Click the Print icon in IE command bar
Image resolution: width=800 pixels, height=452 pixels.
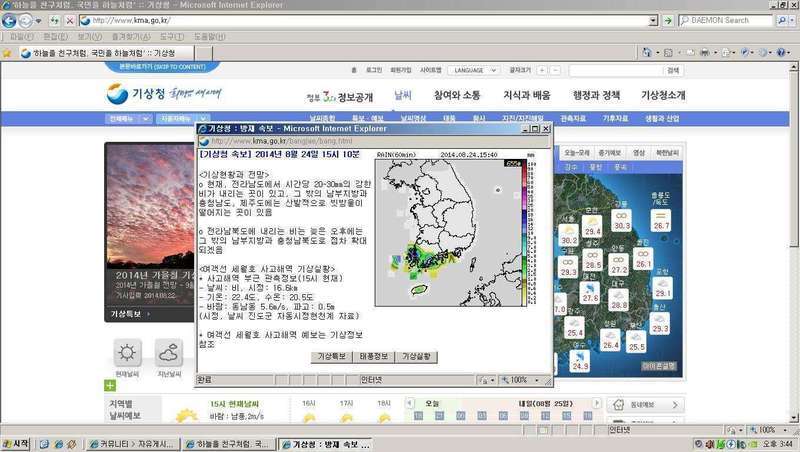point(705,53)
